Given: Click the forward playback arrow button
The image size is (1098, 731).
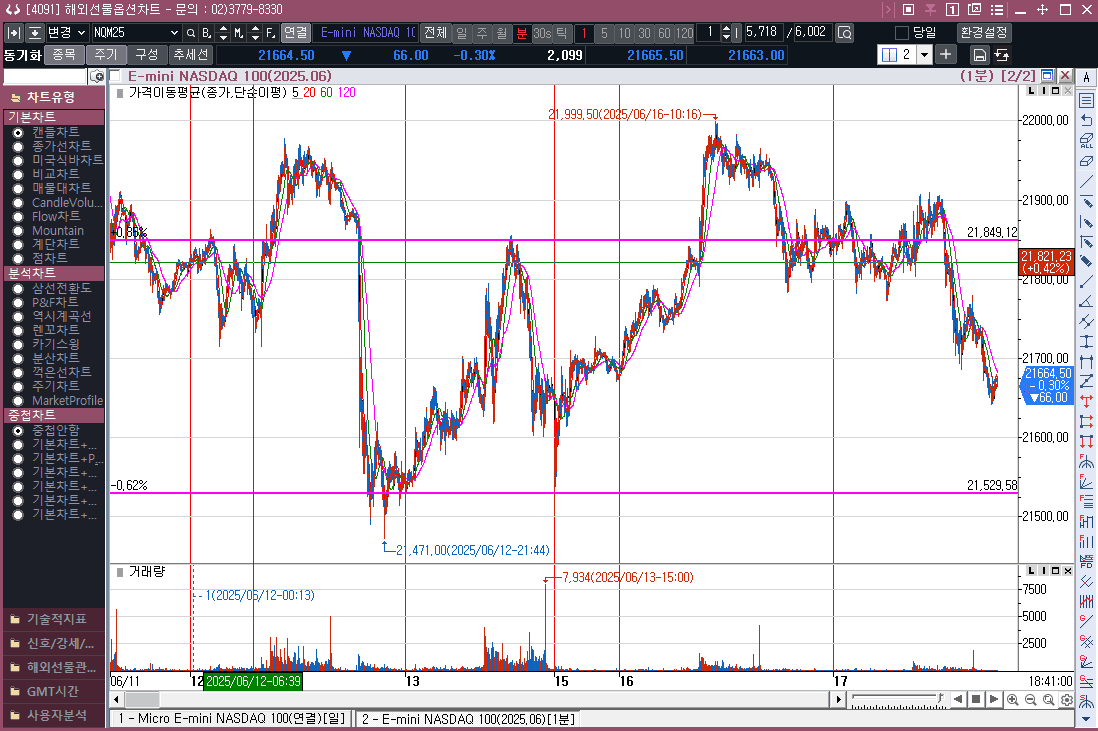Looking at the screenshot, I should tap(994, 699).
